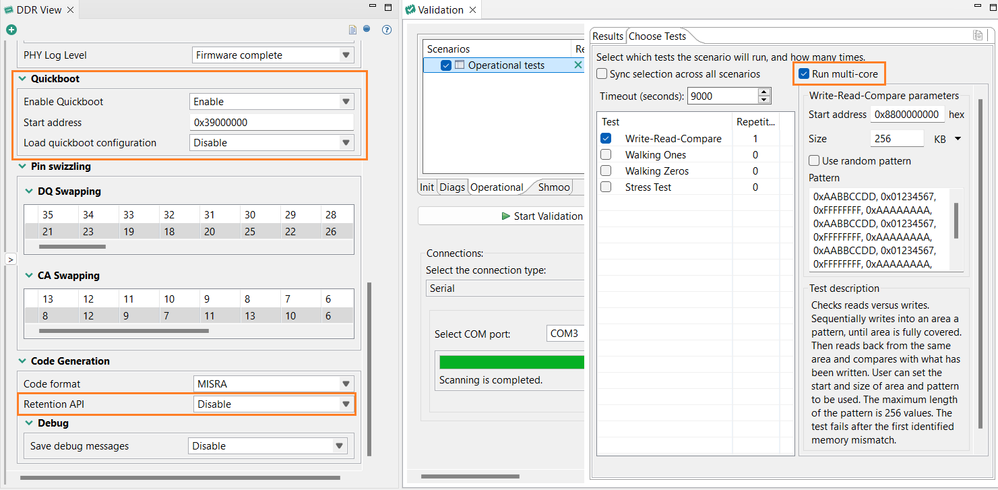
Task: Open the help question mark icon
Action: 386,30
